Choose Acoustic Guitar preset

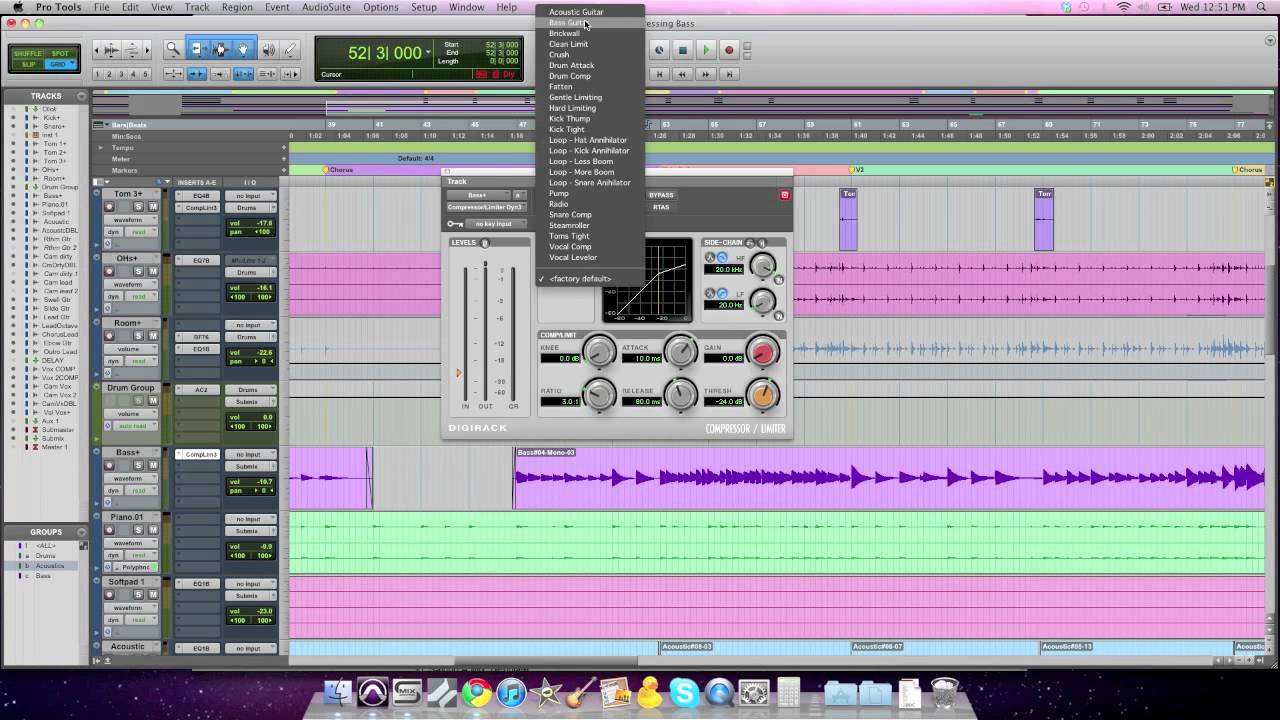591,12
